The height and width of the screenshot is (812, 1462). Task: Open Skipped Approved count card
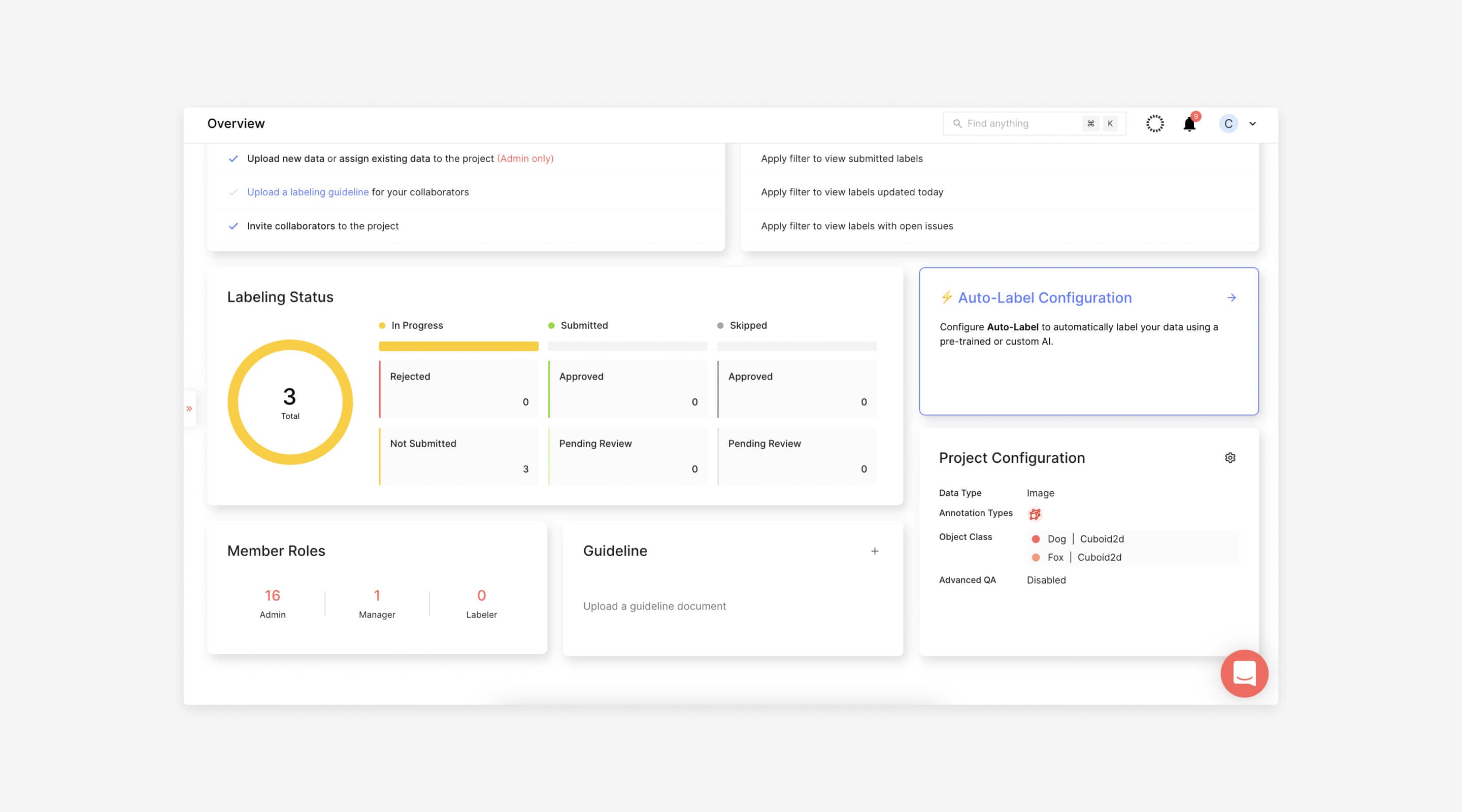(x=797, y=390)
